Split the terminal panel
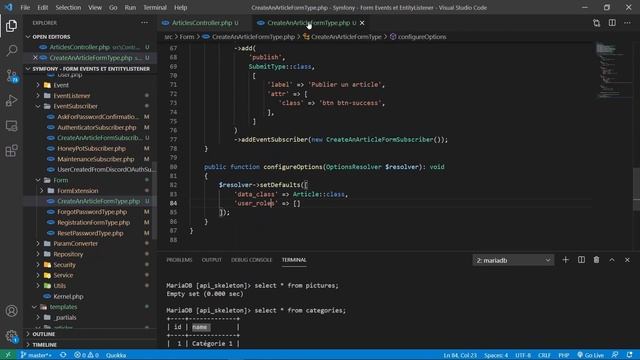640x360 pixels. click(x=581, y=260)
